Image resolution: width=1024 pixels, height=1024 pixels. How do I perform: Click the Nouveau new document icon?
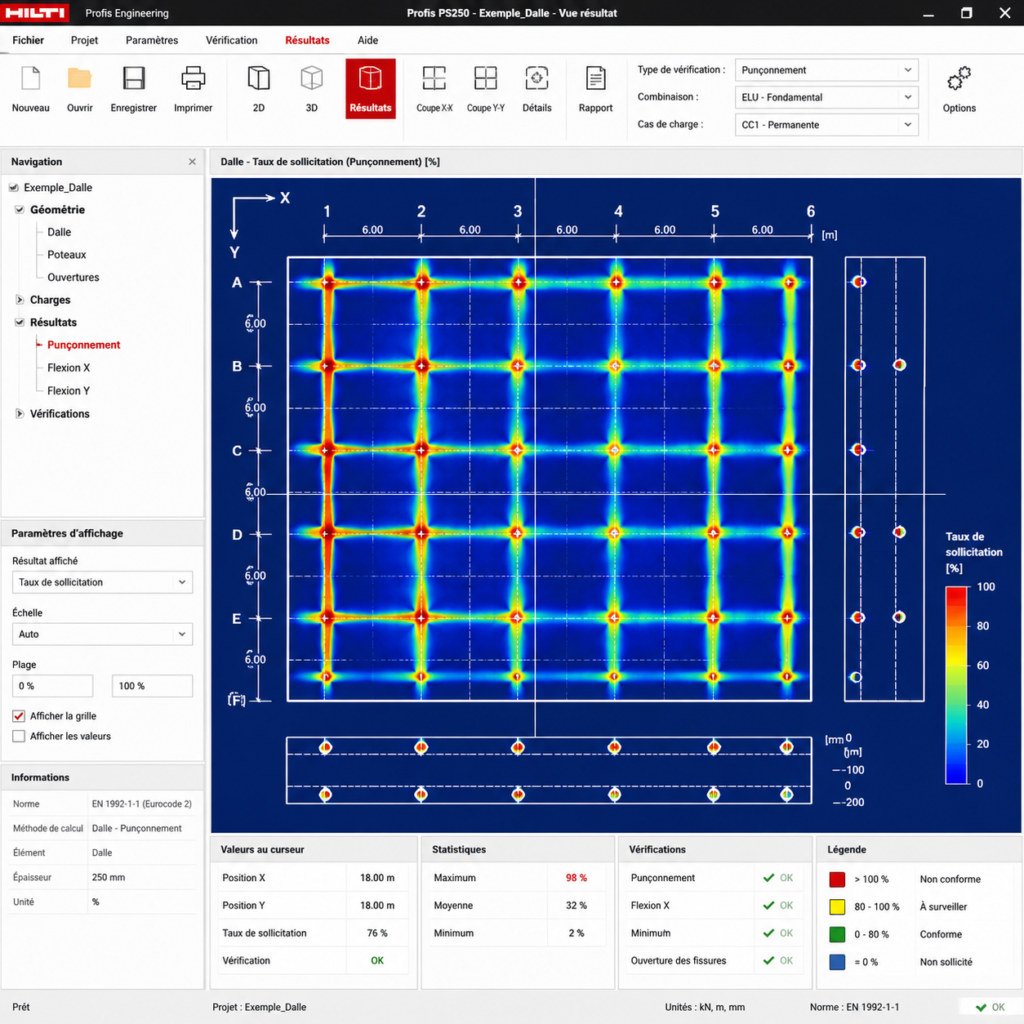point(31,78)
